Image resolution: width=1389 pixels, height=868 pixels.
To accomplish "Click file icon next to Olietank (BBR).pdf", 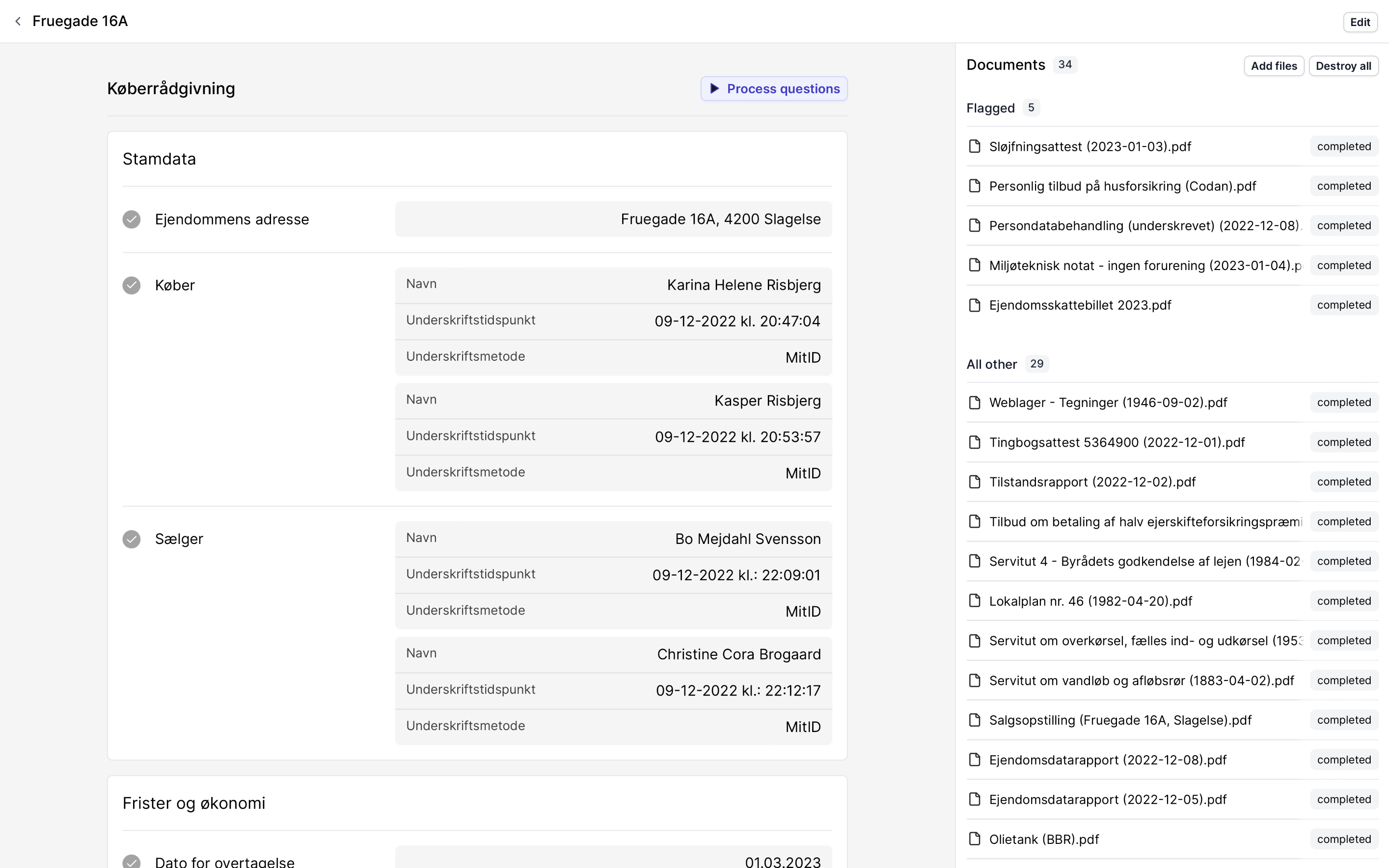I will click(974, 839).
